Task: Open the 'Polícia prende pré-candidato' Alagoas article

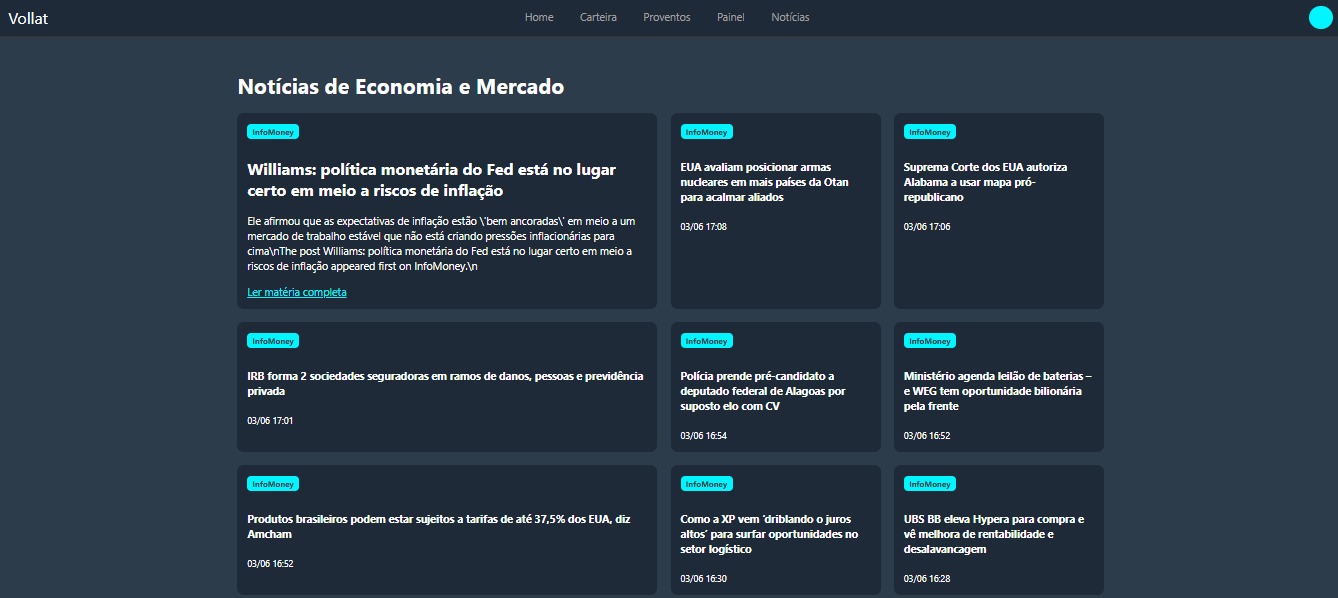Action: tap(763, 391)
